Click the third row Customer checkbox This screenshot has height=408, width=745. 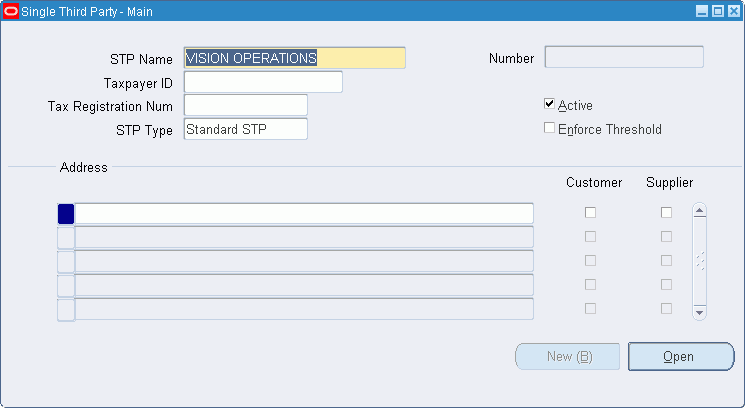click(591, 260)
